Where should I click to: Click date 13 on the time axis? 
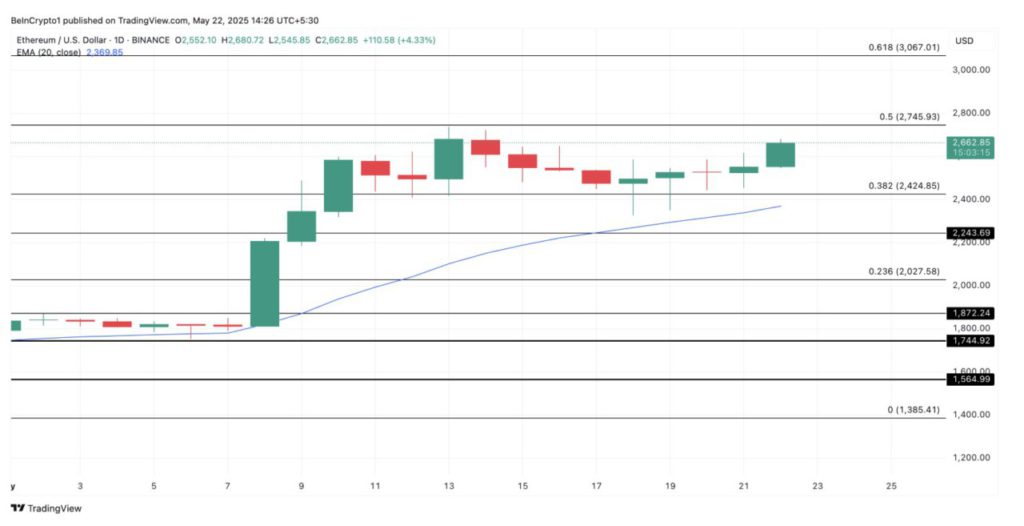(x=449, y=487)
